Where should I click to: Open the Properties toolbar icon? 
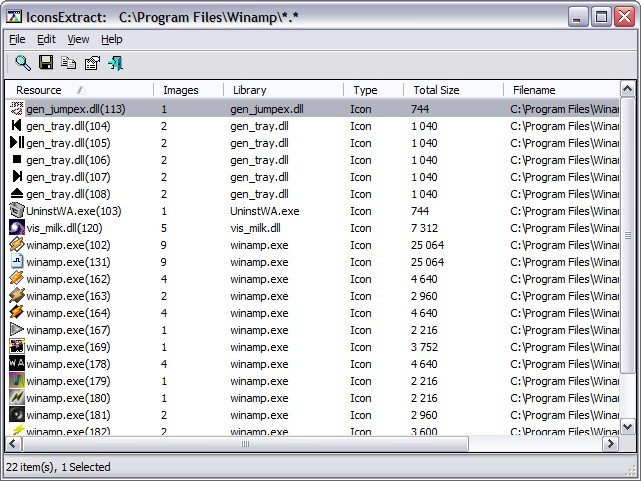pos(92,63)
